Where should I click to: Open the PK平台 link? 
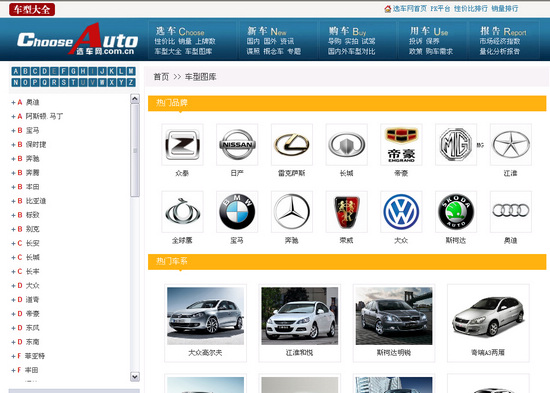pyautogui.click(x=440, y=8)
